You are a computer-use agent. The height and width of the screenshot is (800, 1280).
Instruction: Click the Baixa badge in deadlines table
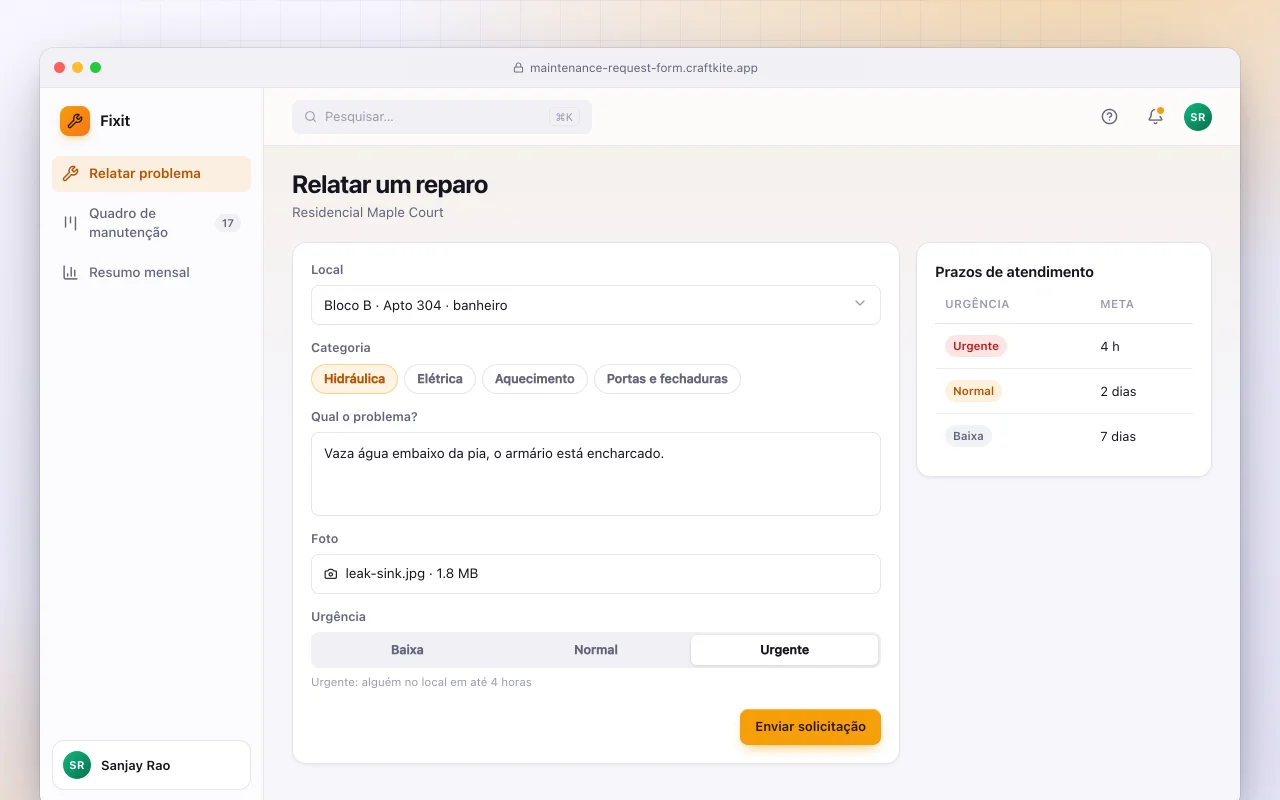(968, 436)
